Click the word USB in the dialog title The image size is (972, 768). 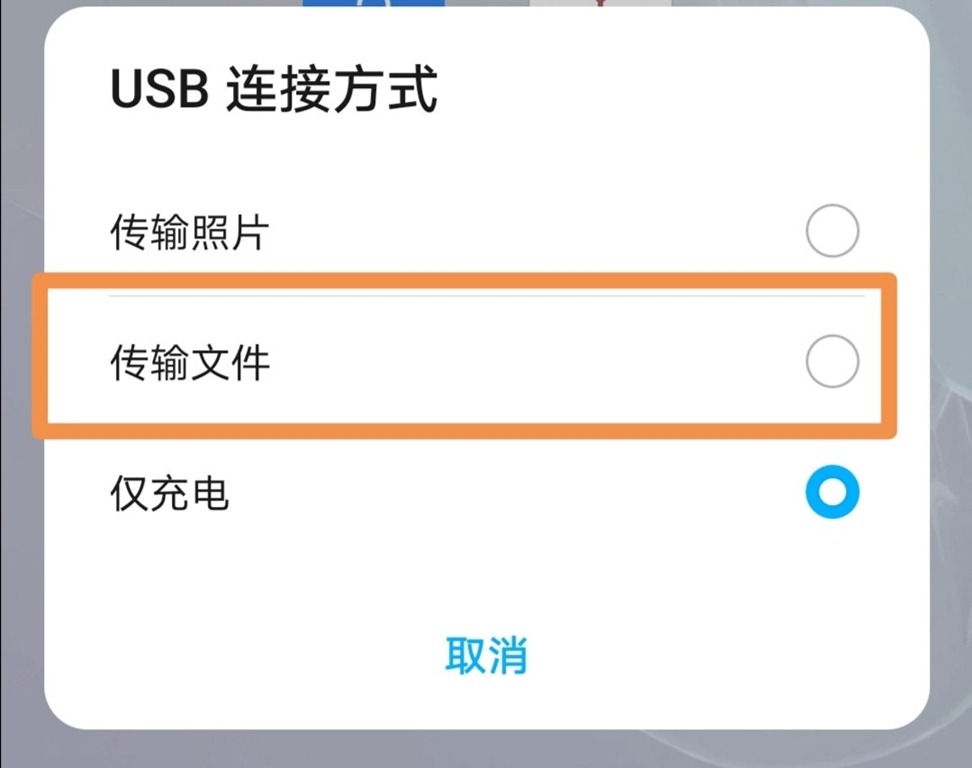coord(158,91)
